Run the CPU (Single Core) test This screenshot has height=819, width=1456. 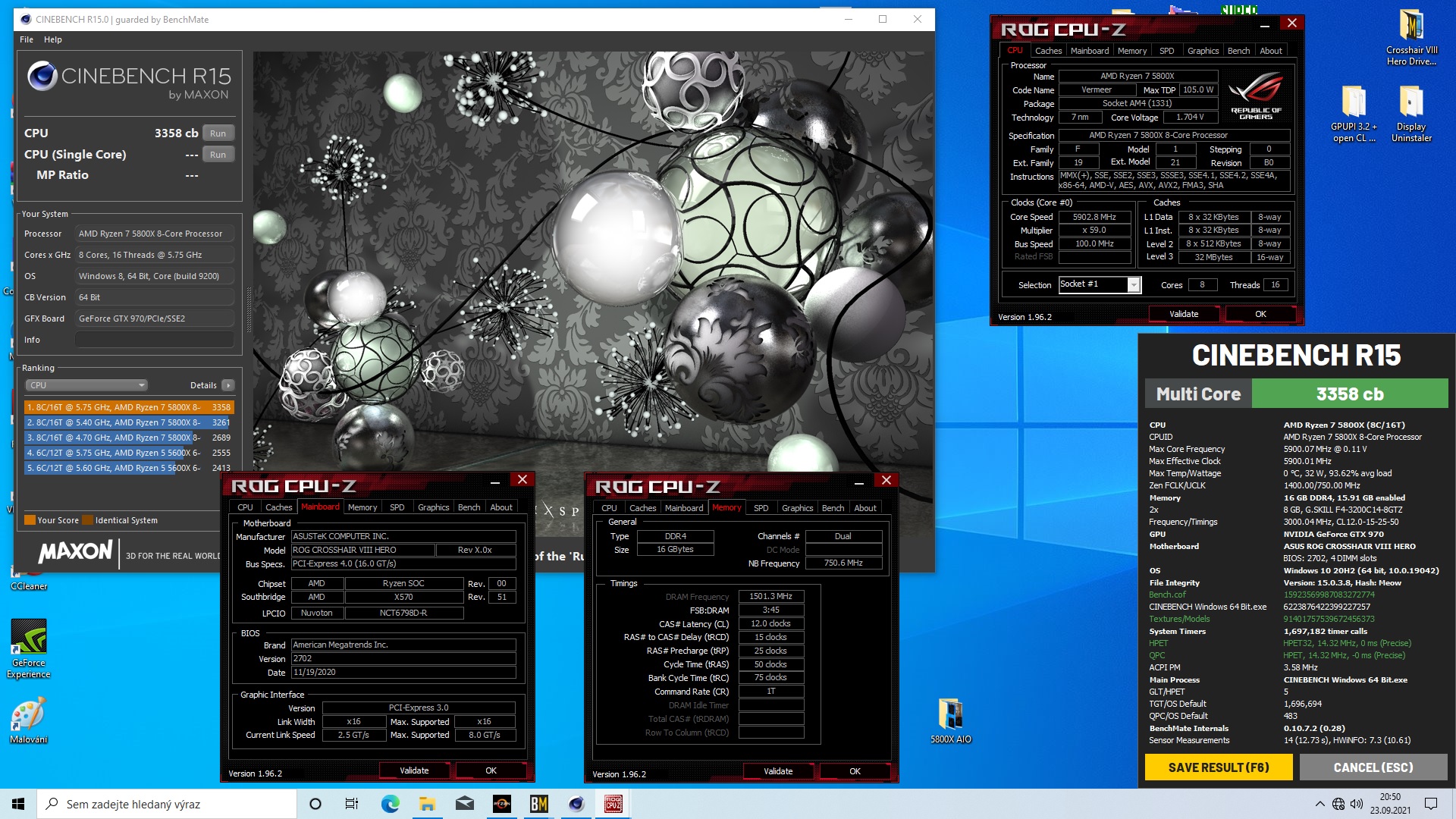pyautogui.click(x=218, y=154)
